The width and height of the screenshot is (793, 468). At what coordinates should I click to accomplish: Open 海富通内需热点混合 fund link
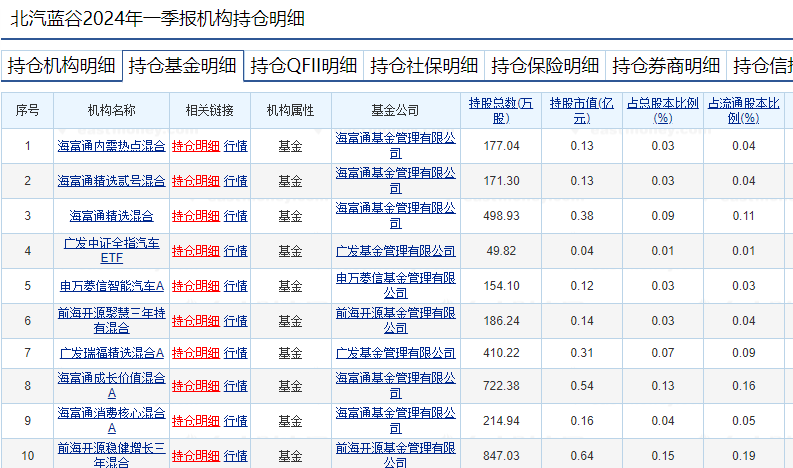coord(111,146)
